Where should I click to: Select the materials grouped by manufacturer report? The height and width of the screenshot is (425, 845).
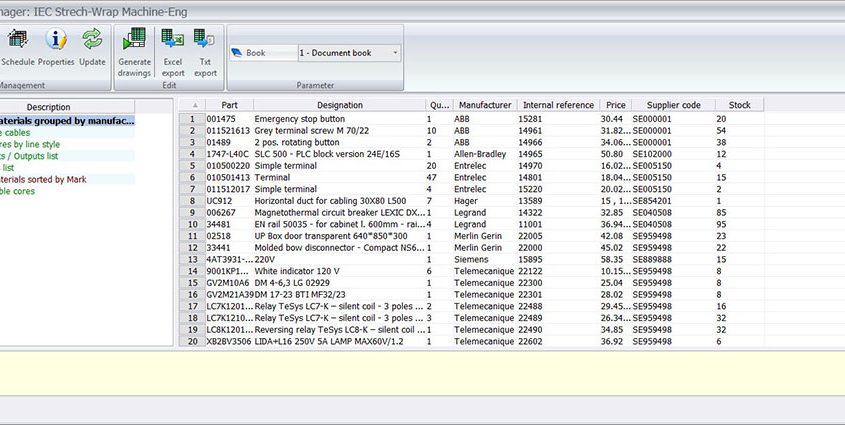pos(67,121)
